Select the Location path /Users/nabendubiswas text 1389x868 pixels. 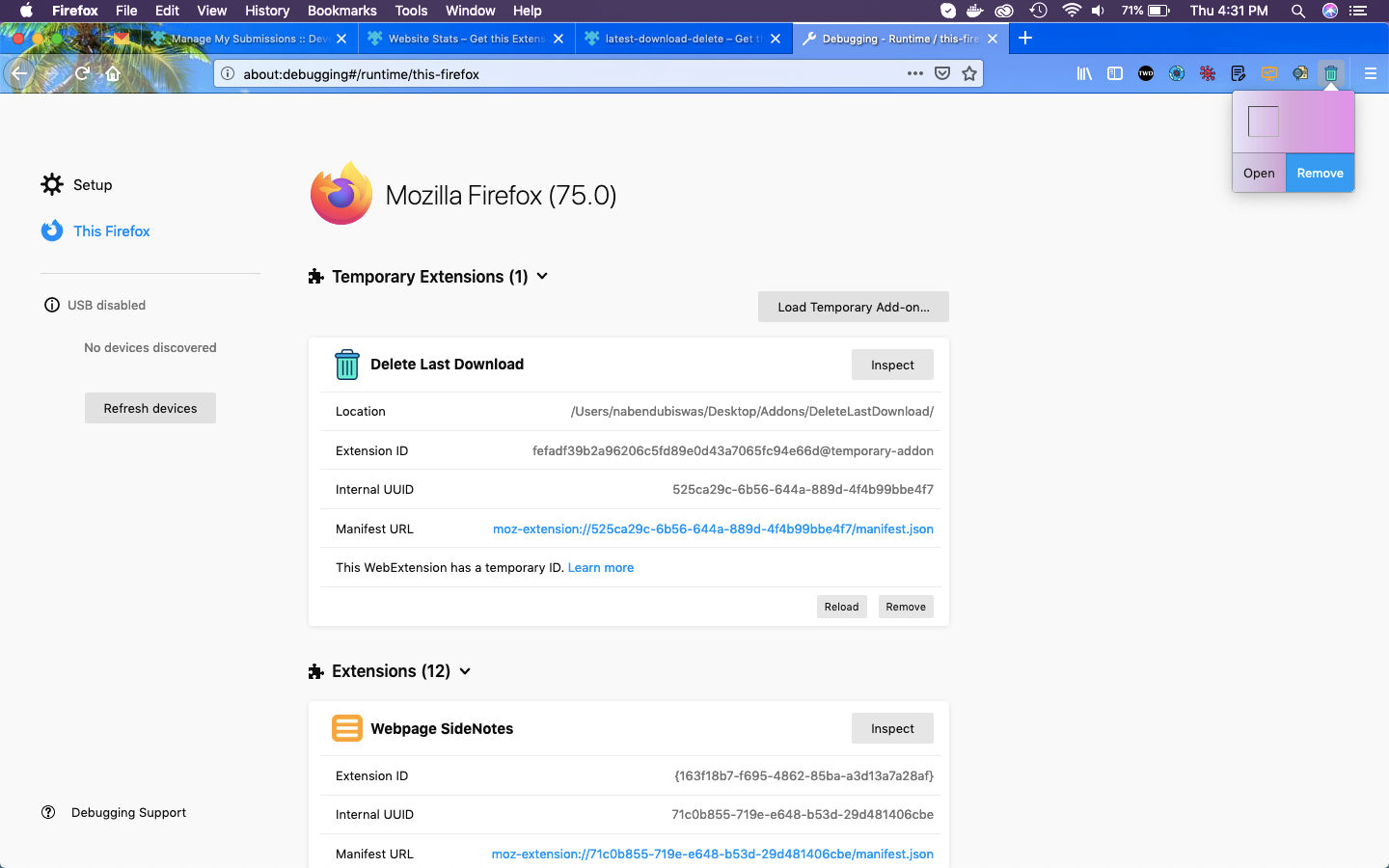752,411
